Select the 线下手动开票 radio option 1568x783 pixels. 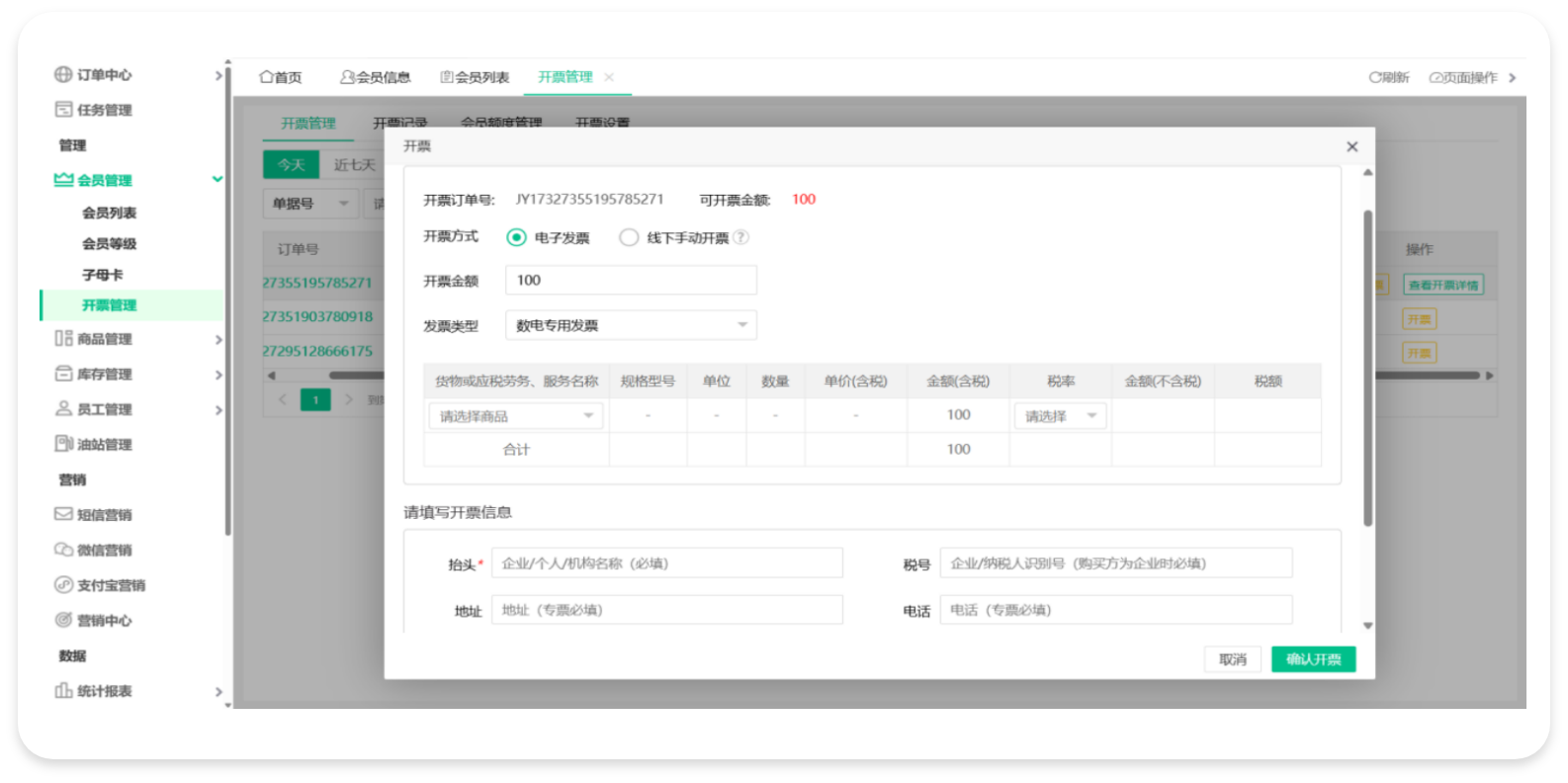pyautogui.click(x=629, y=237)
